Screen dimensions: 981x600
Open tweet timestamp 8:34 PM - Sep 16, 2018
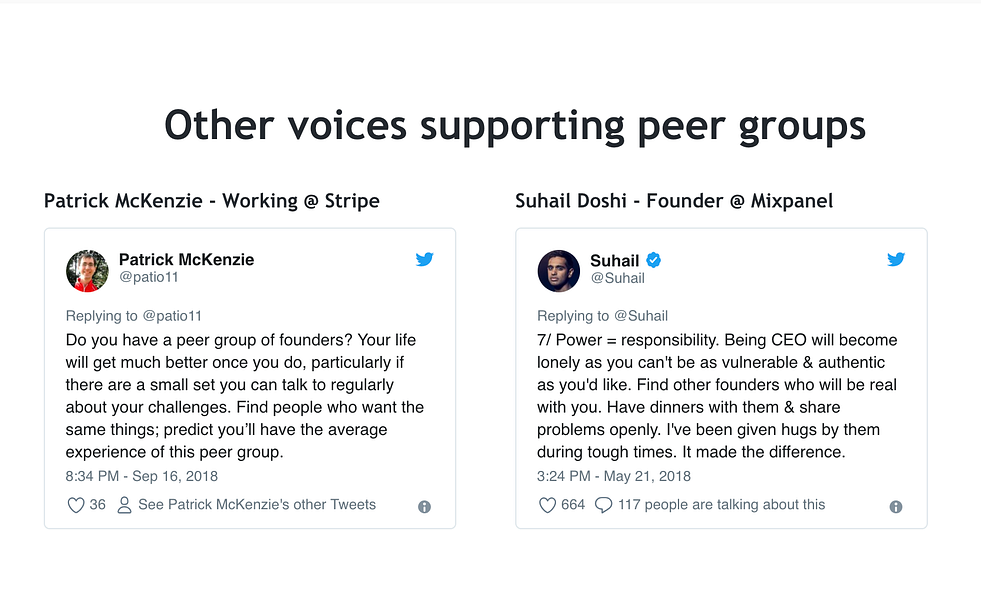pos(141,476)
